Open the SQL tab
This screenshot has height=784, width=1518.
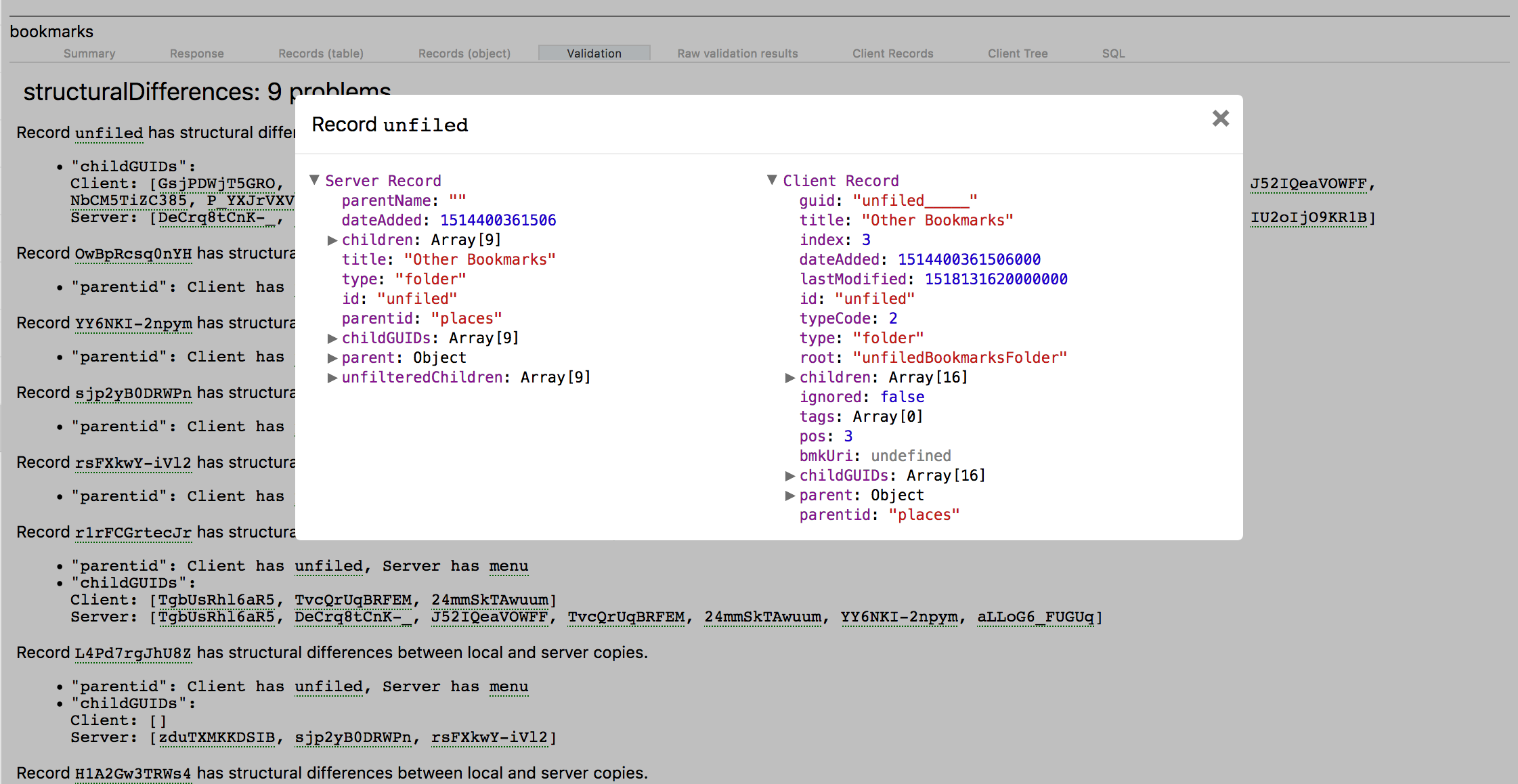tap(1113, 53)
